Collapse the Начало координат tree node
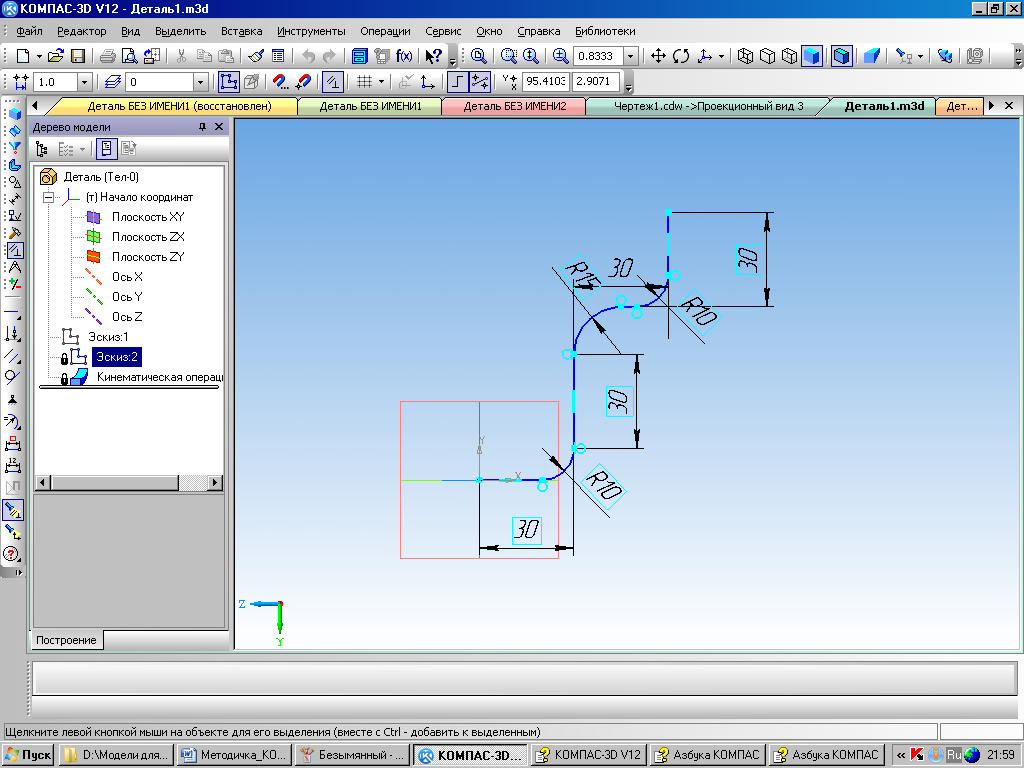1024x768 pixels. pos(48,197)
